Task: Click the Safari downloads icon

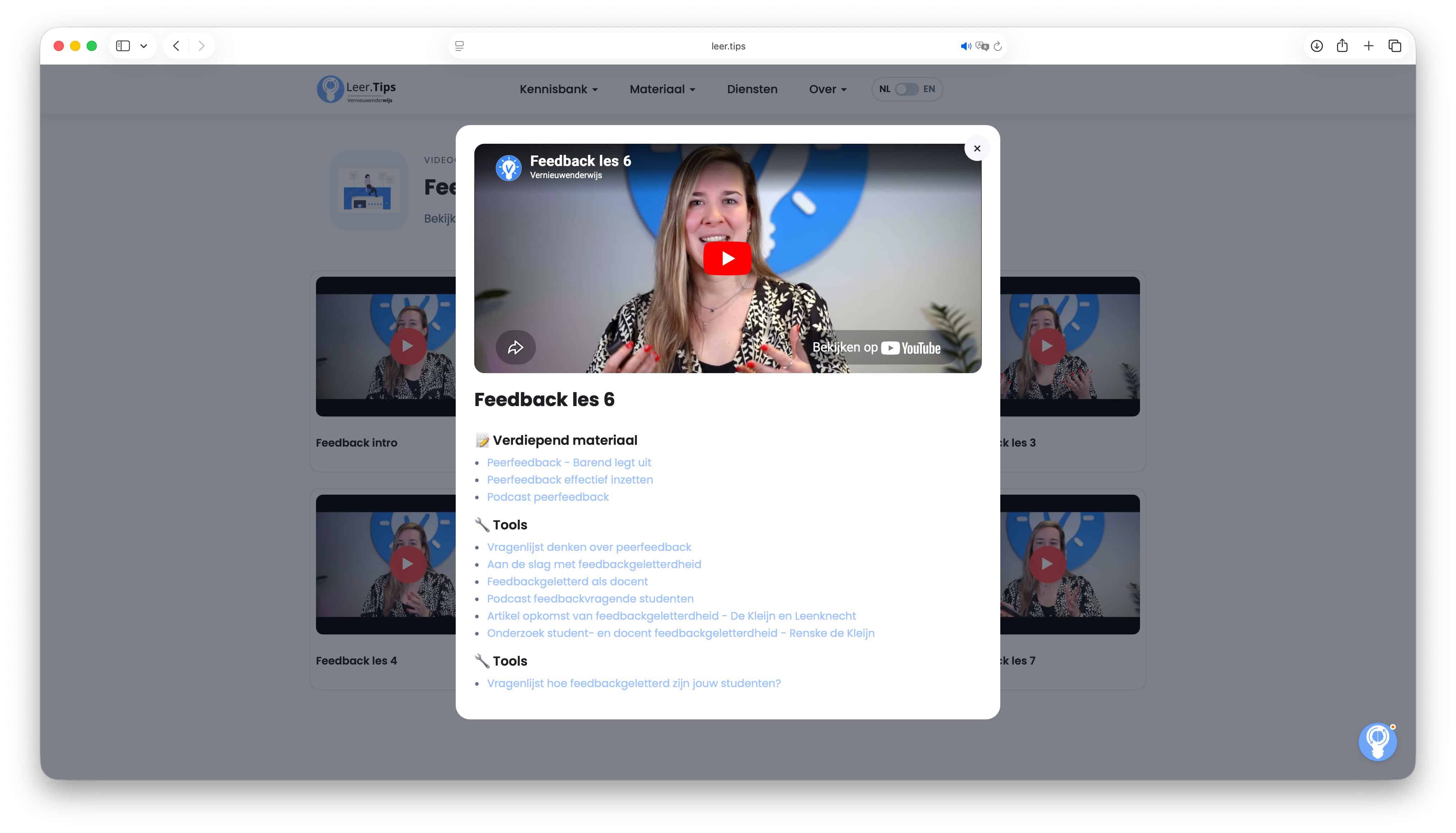Action: pos(1317,46)
